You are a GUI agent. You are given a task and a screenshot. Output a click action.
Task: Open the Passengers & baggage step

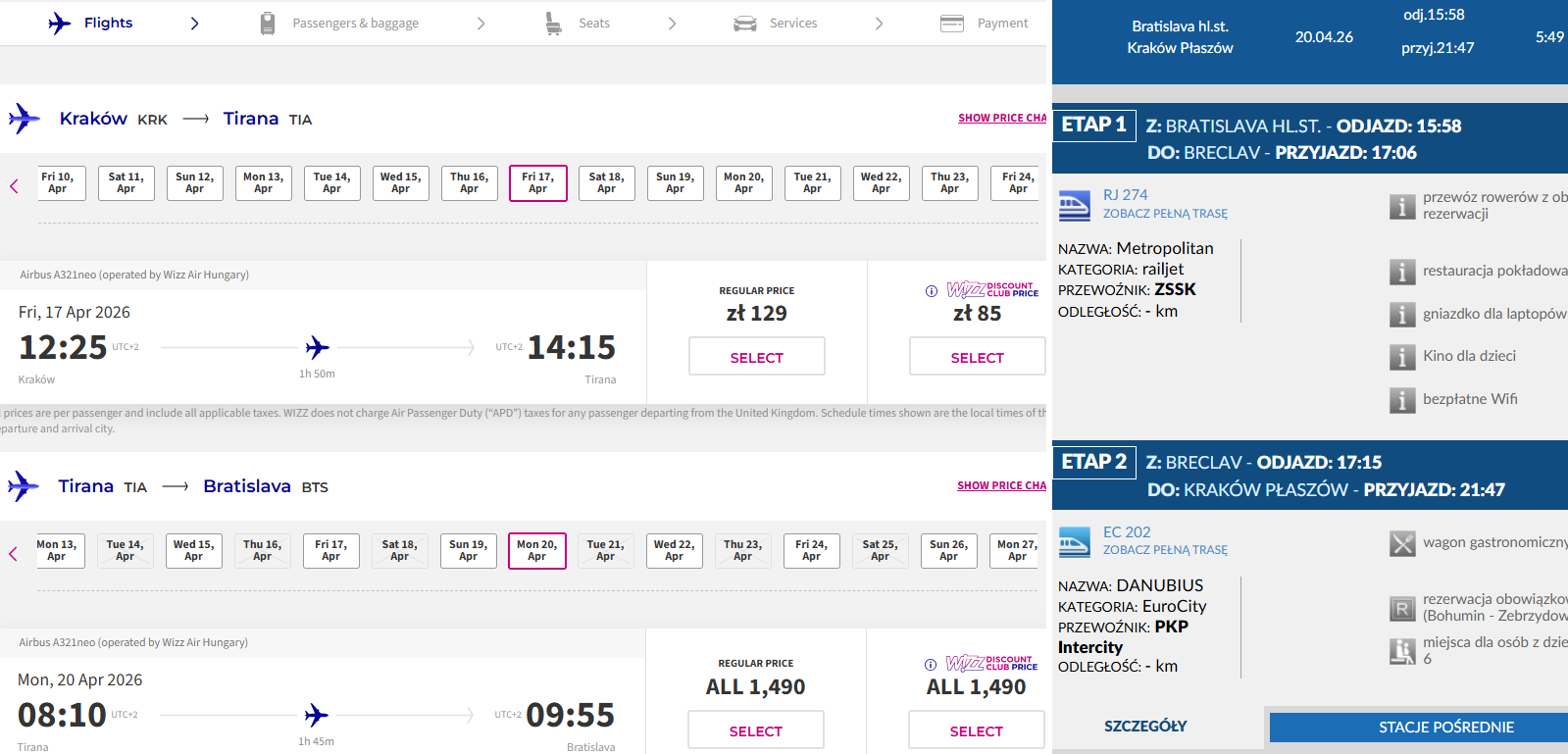point(355,24)
